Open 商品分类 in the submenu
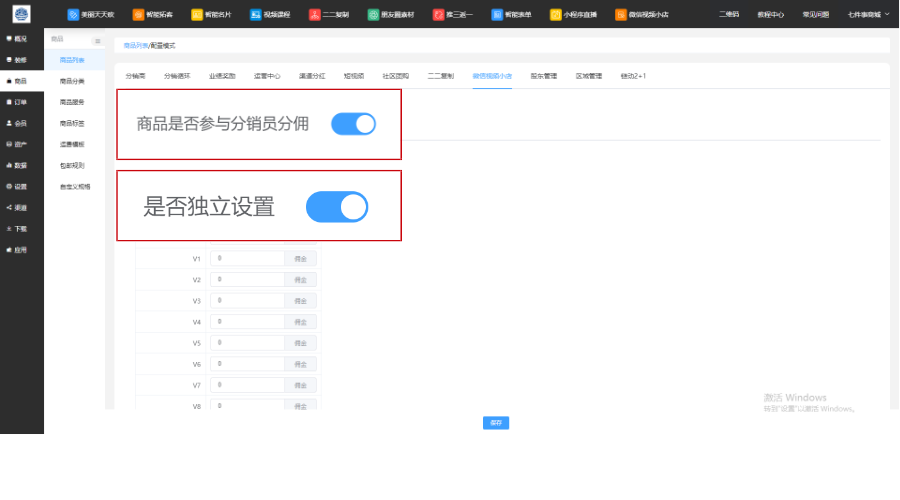Viewport: 900px width, 500px height. [x=72, y=81]
